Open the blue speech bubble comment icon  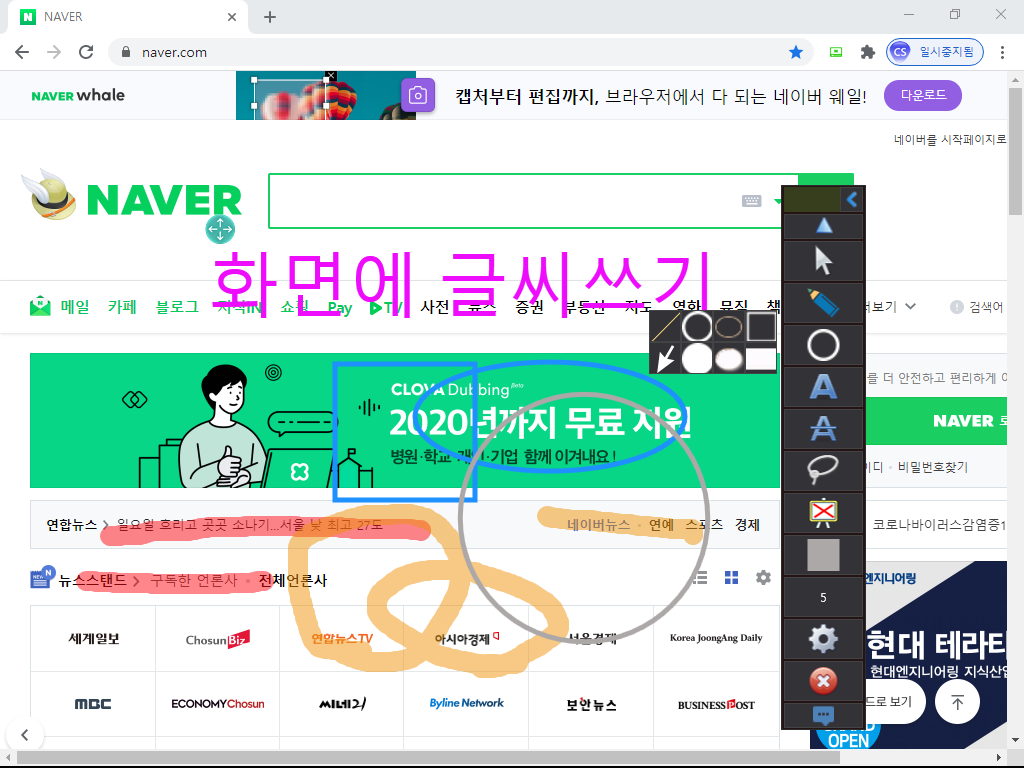coord(823,715)
